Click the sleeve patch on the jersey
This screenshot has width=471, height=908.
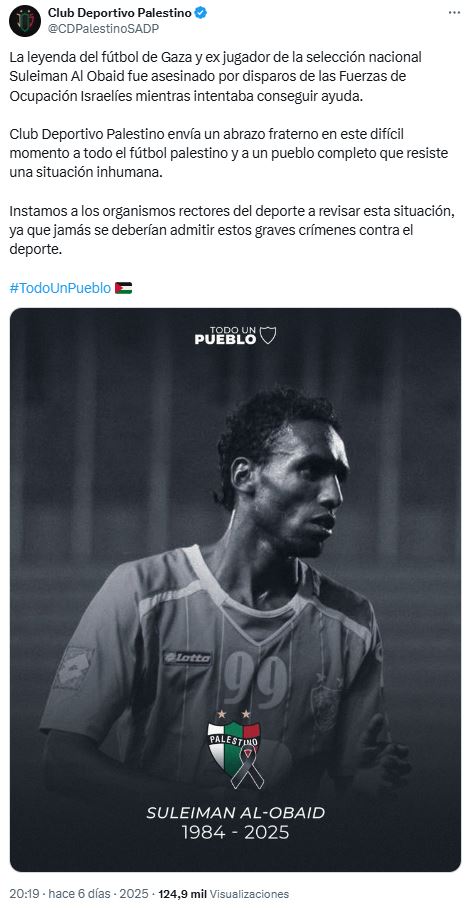[74, 667]
